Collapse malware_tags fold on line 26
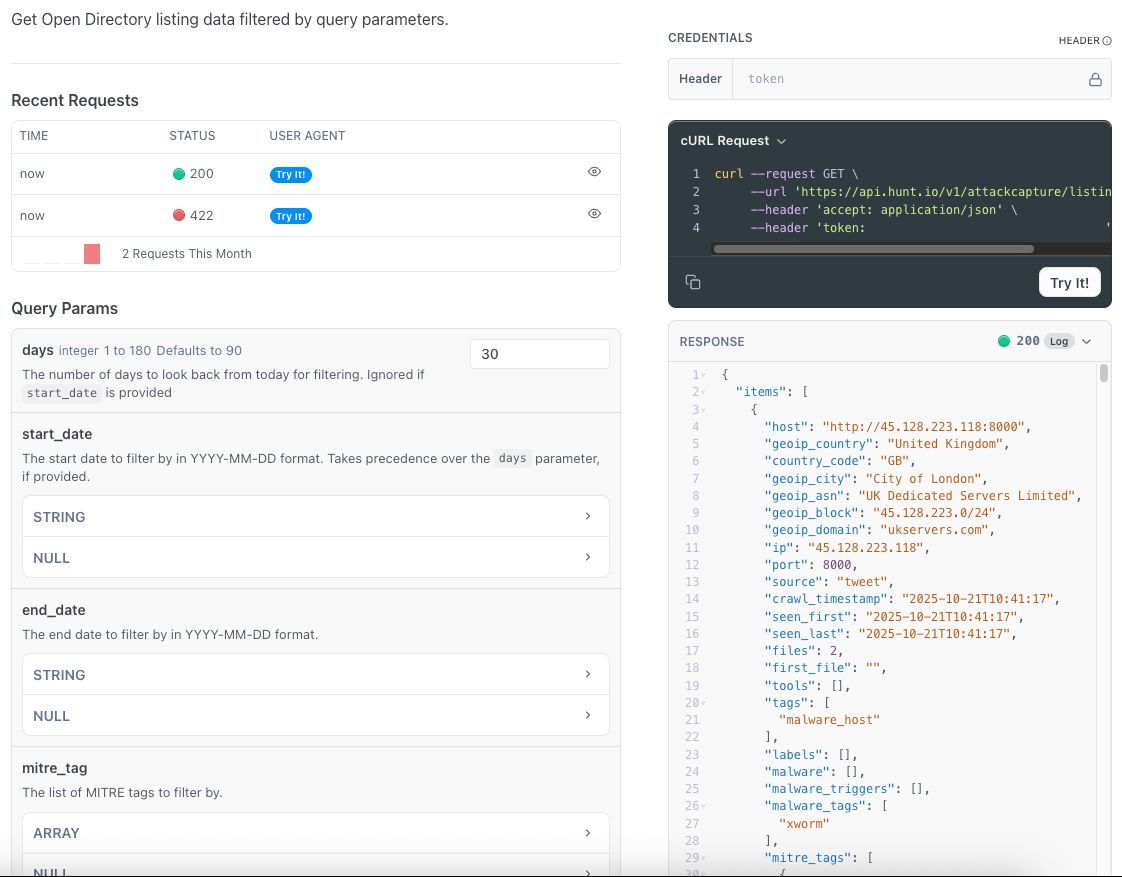Screen dimensions: 1122x877 (x=703, y=806)
